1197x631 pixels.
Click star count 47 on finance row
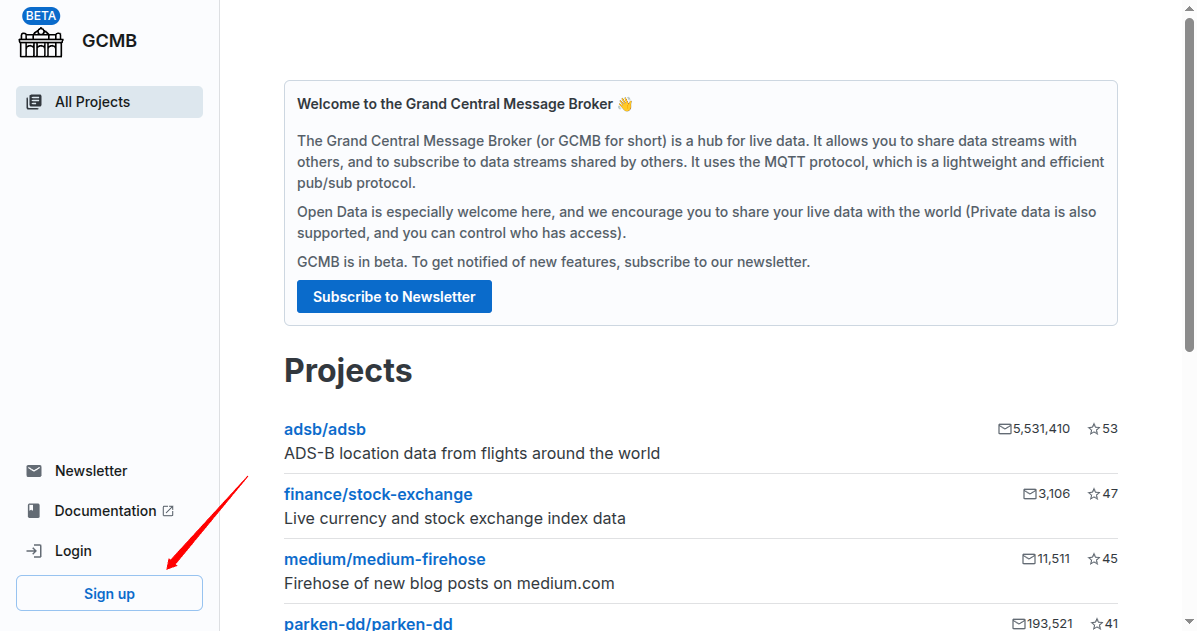pos(1110,494)
